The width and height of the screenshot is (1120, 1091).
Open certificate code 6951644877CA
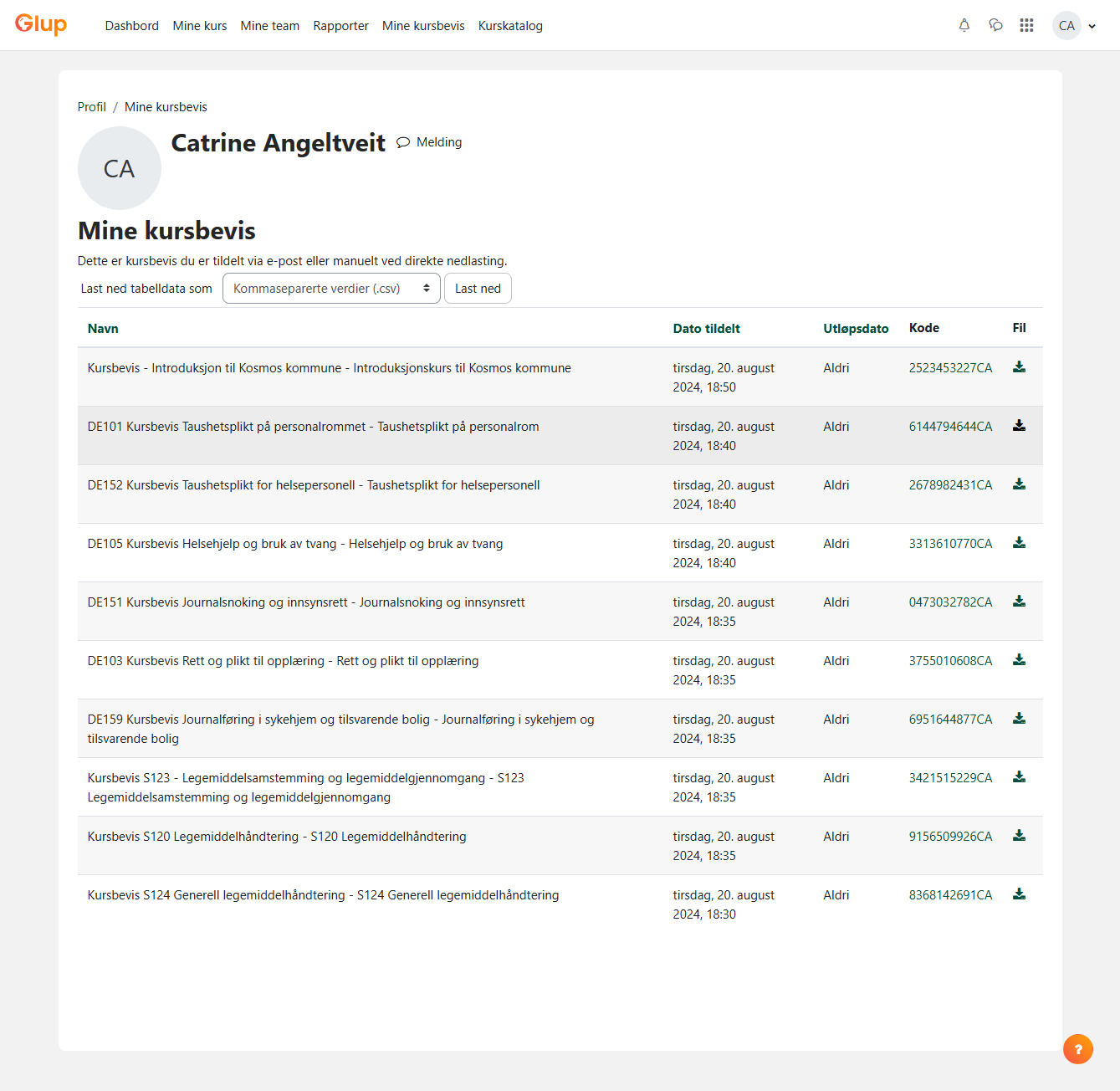coord(951,720)
